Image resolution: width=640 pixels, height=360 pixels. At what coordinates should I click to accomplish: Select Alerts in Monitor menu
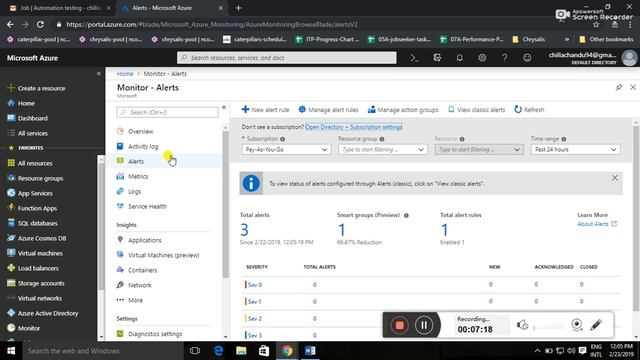coord(163,161)
